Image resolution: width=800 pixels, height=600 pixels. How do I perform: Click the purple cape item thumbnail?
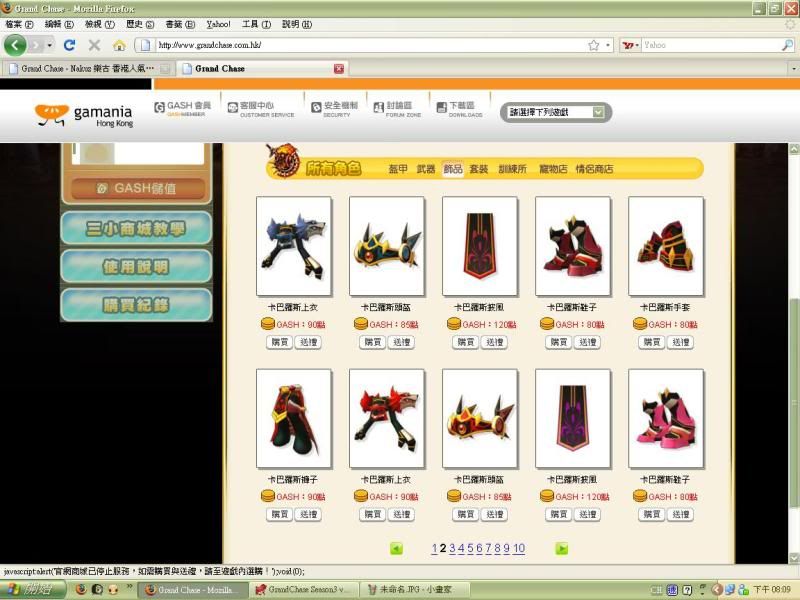tap(572, 418)
